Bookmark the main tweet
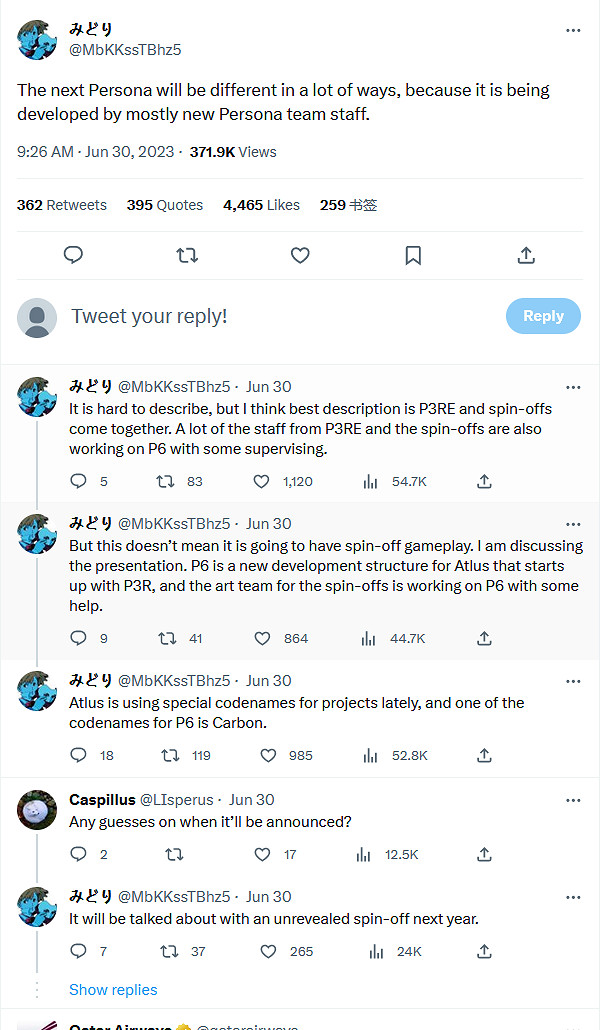Viewport: 601px width, 1030px height. pyautogui.click(x=413, y=255)
